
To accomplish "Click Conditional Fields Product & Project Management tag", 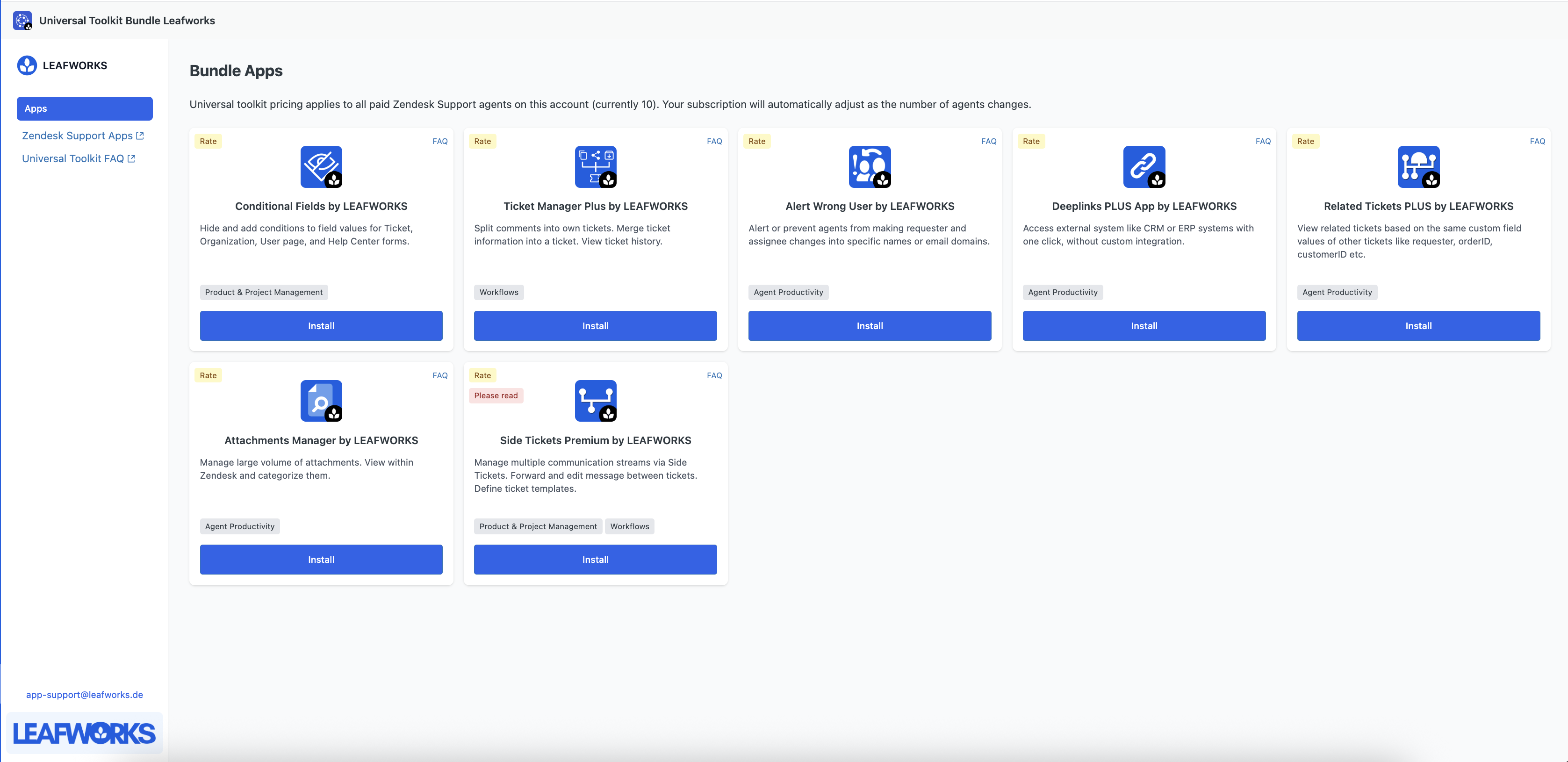I will 264,292.
